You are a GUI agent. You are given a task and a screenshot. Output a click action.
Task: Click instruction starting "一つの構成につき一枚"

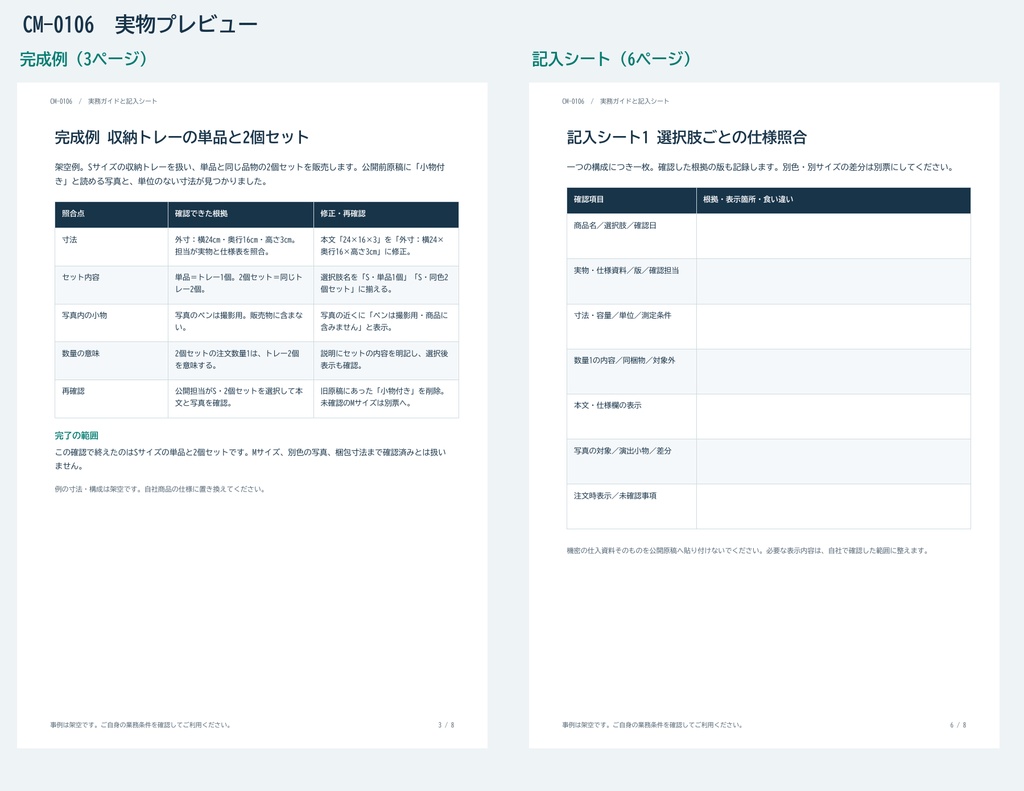pyautogui.click(x=760, y=167)
